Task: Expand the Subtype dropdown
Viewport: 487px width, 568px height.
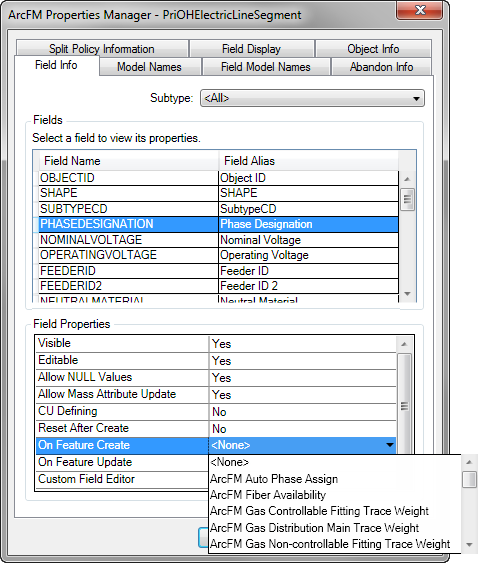Action: [x=312, y=98]
